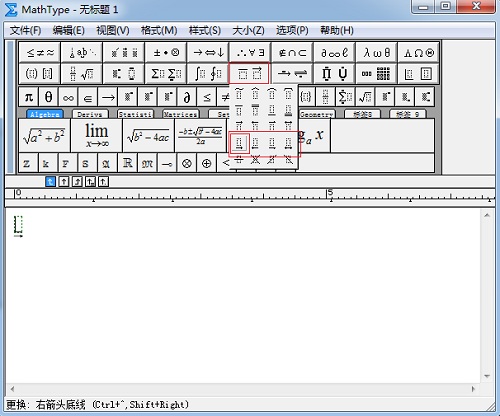
Task: Select the right arrow underbar template
Action: coord(239,143)
